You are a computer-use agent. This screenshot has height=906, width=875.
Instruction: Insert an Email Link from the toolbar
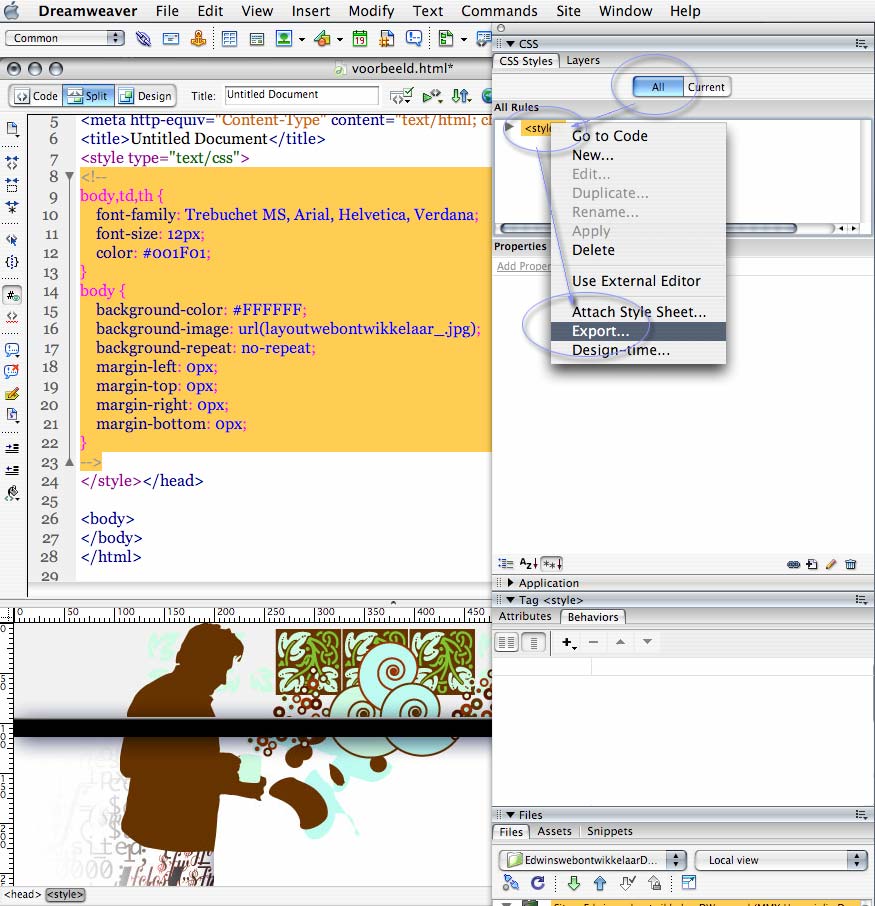pyautogui.click(x=170, y=39)
